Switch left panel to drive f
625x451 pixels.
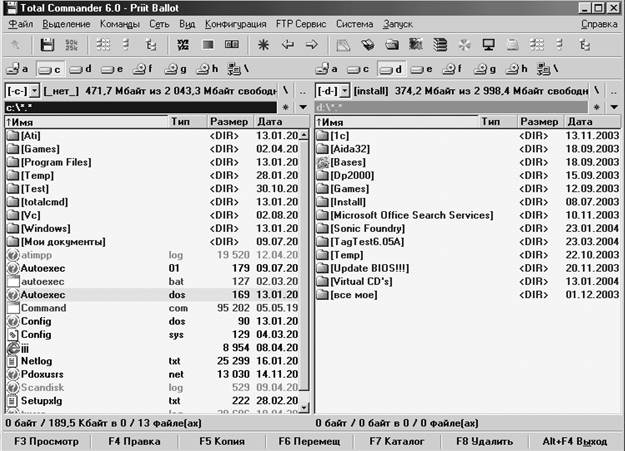pos(143,69)
